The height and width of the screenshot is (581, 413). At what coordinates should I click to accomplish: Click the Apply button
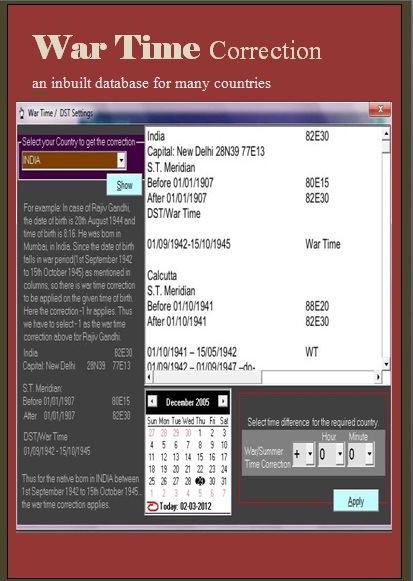[x=356, y=501]
